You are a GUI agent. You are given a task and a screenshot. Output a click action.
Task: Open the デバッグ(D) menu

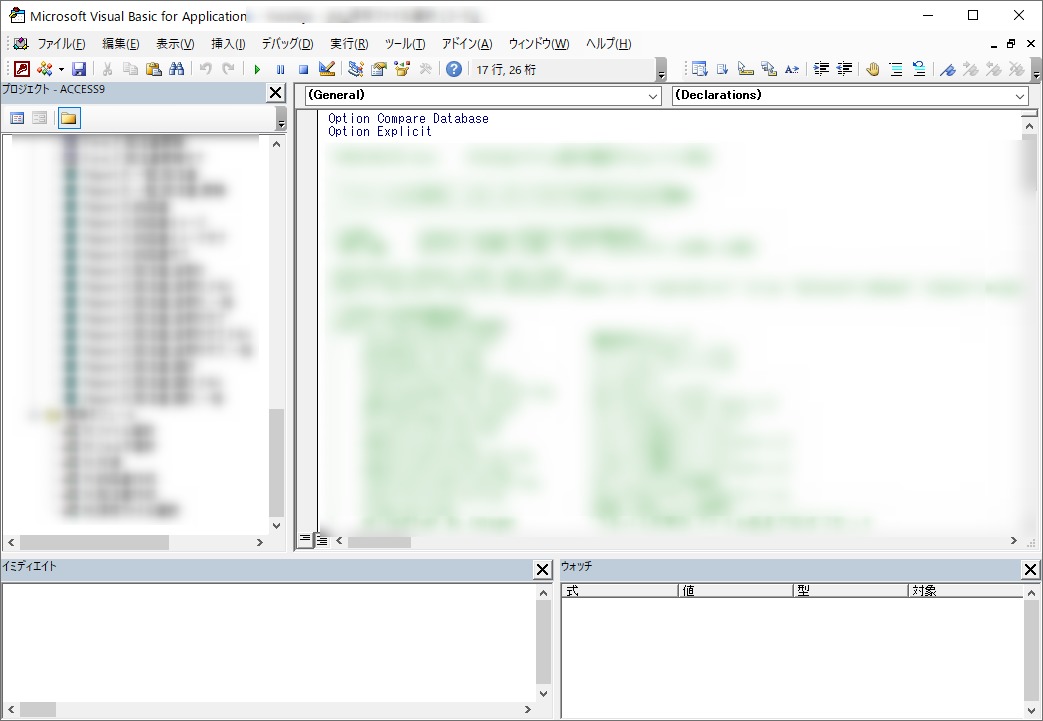287,44
